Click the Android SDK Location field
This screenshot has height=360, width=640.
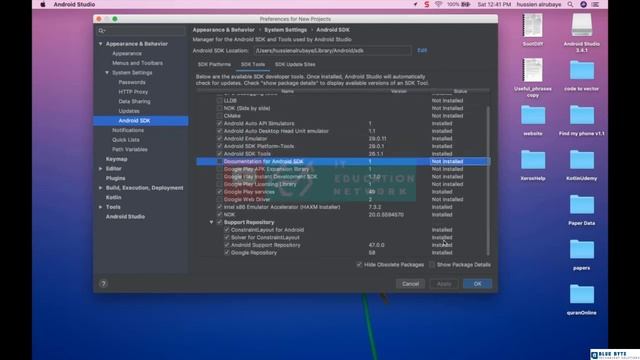point(332,51)
